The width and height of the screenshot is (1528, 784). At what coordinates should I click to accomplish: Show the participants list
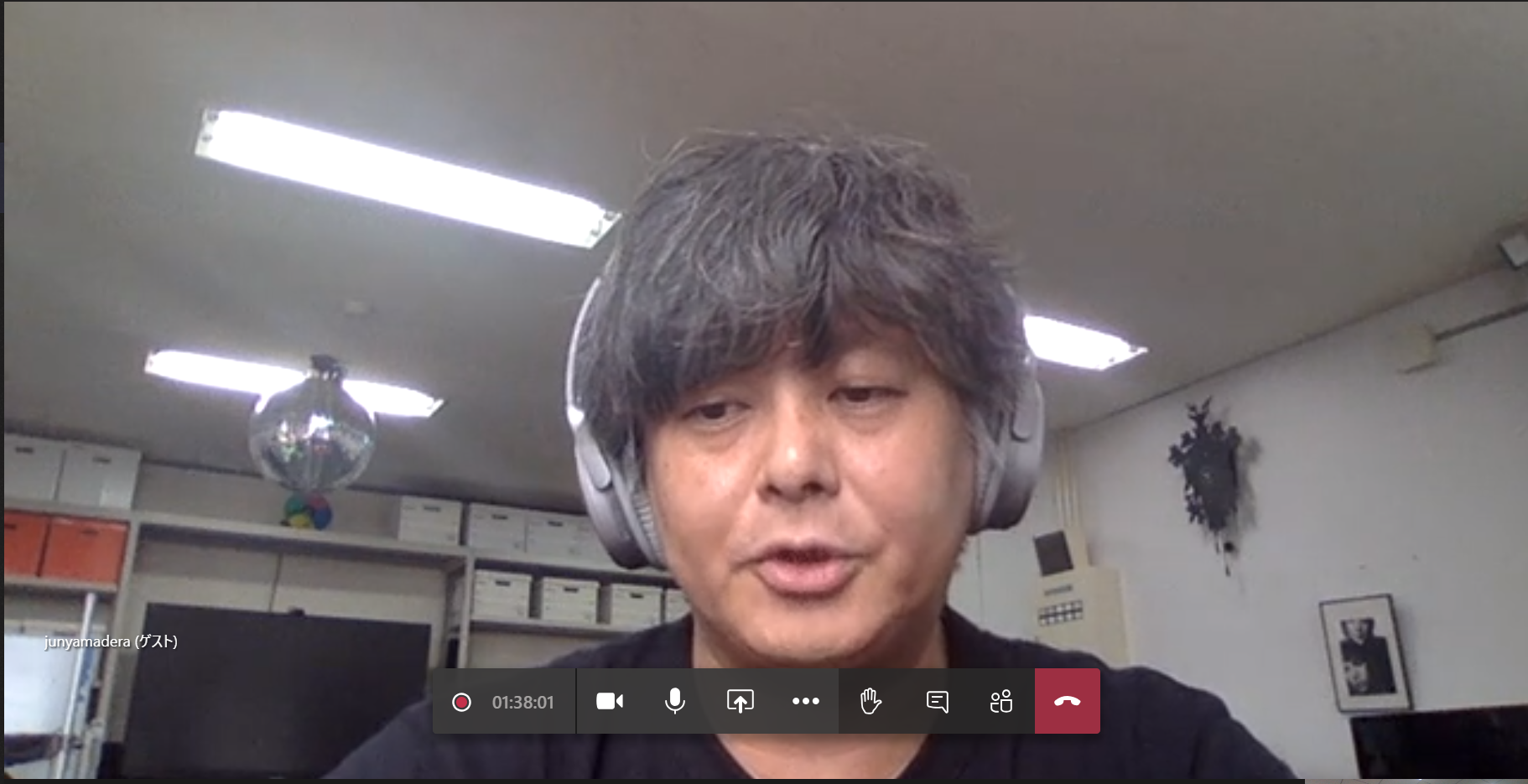[1001, 701]
